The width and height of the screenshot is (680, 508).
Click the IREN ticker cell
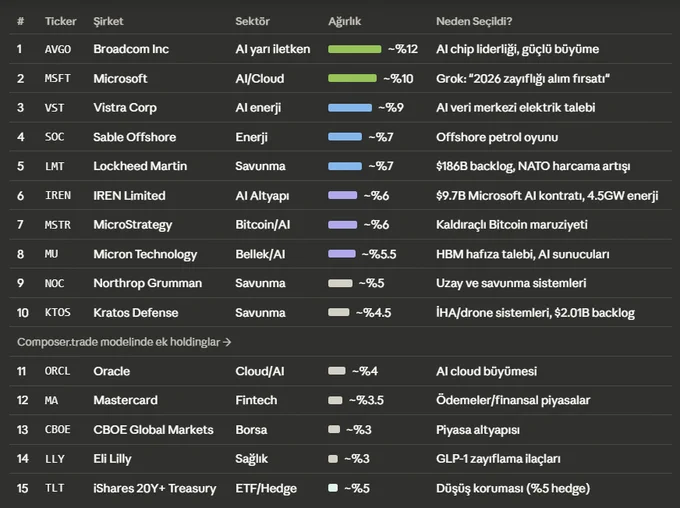58,196
